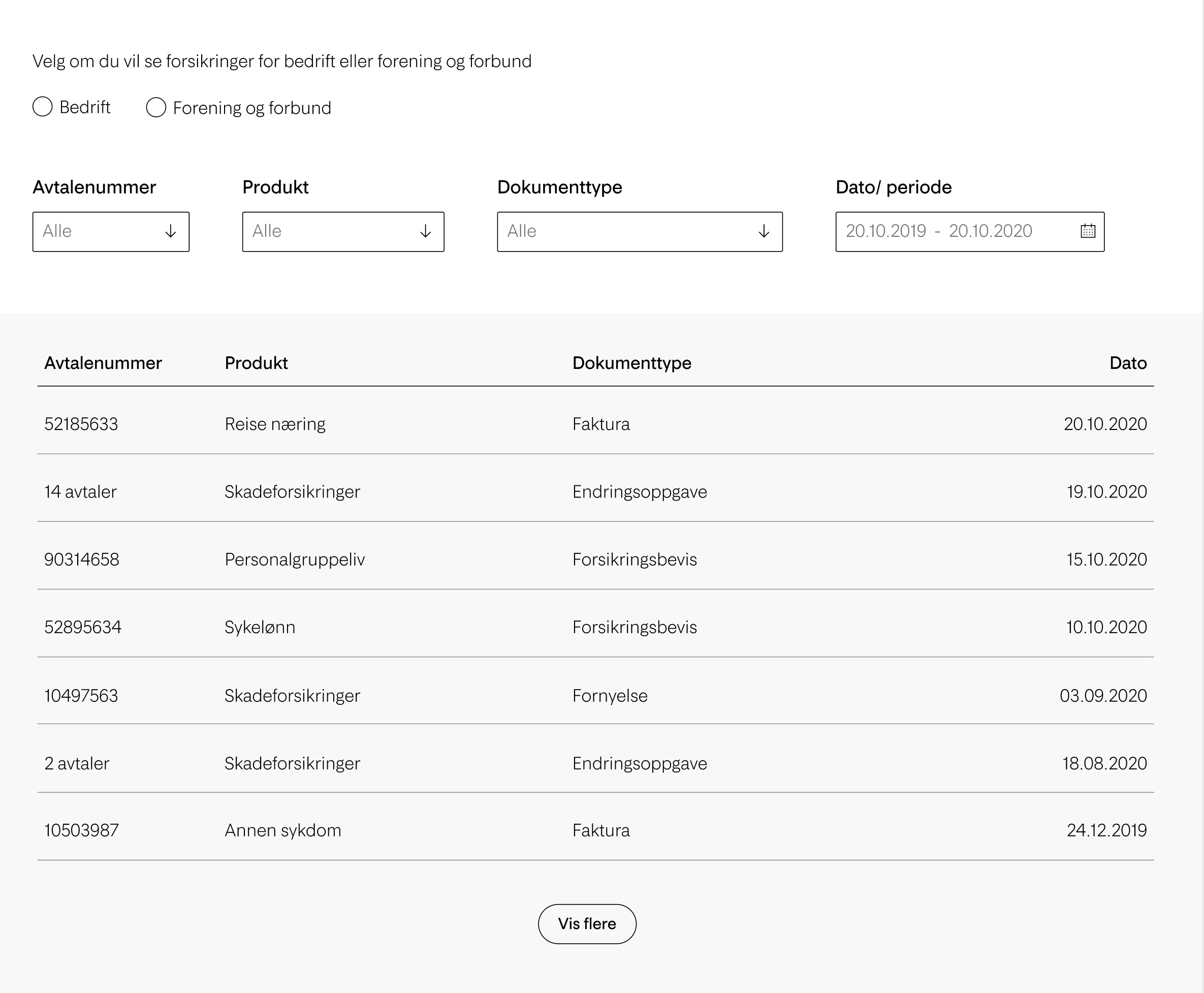Select agreement number 90314658
Image resolution: width=1204 pixels, height=993 pixels.
pos(82,559)
